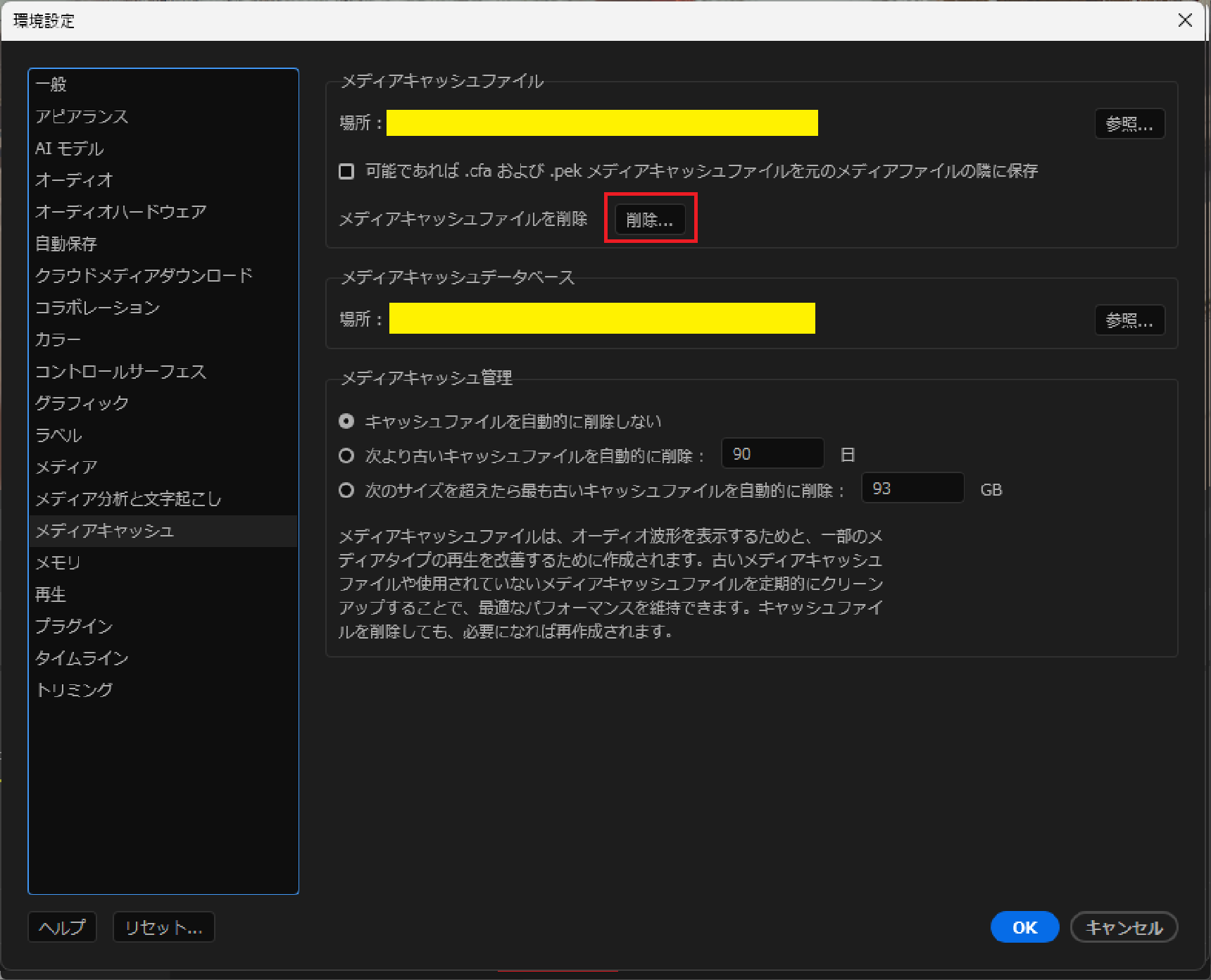Select the 自動保存 settings category
1211x980 pixels.
tap(64, 244)
